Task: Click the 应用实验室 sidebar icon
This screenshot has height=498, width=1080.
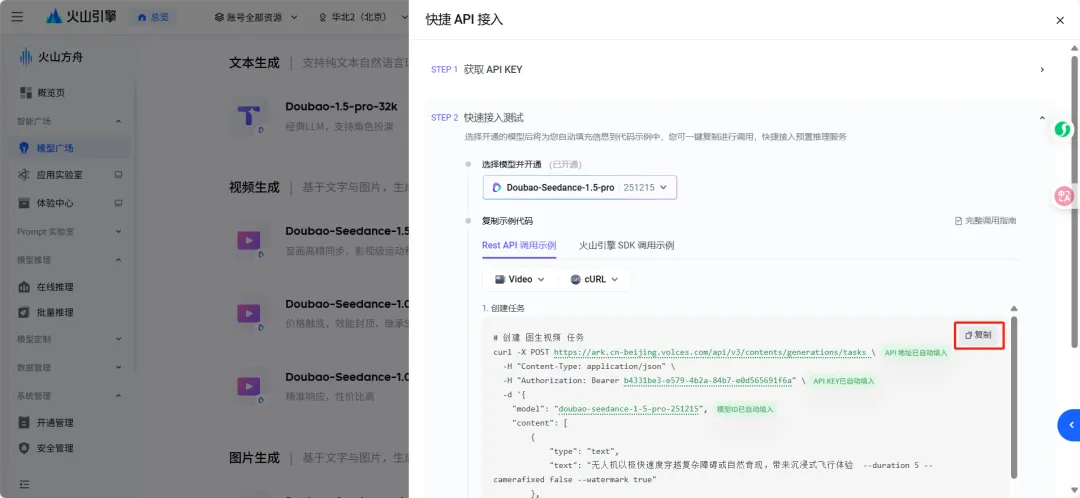Action: click(x=25, y=175)
